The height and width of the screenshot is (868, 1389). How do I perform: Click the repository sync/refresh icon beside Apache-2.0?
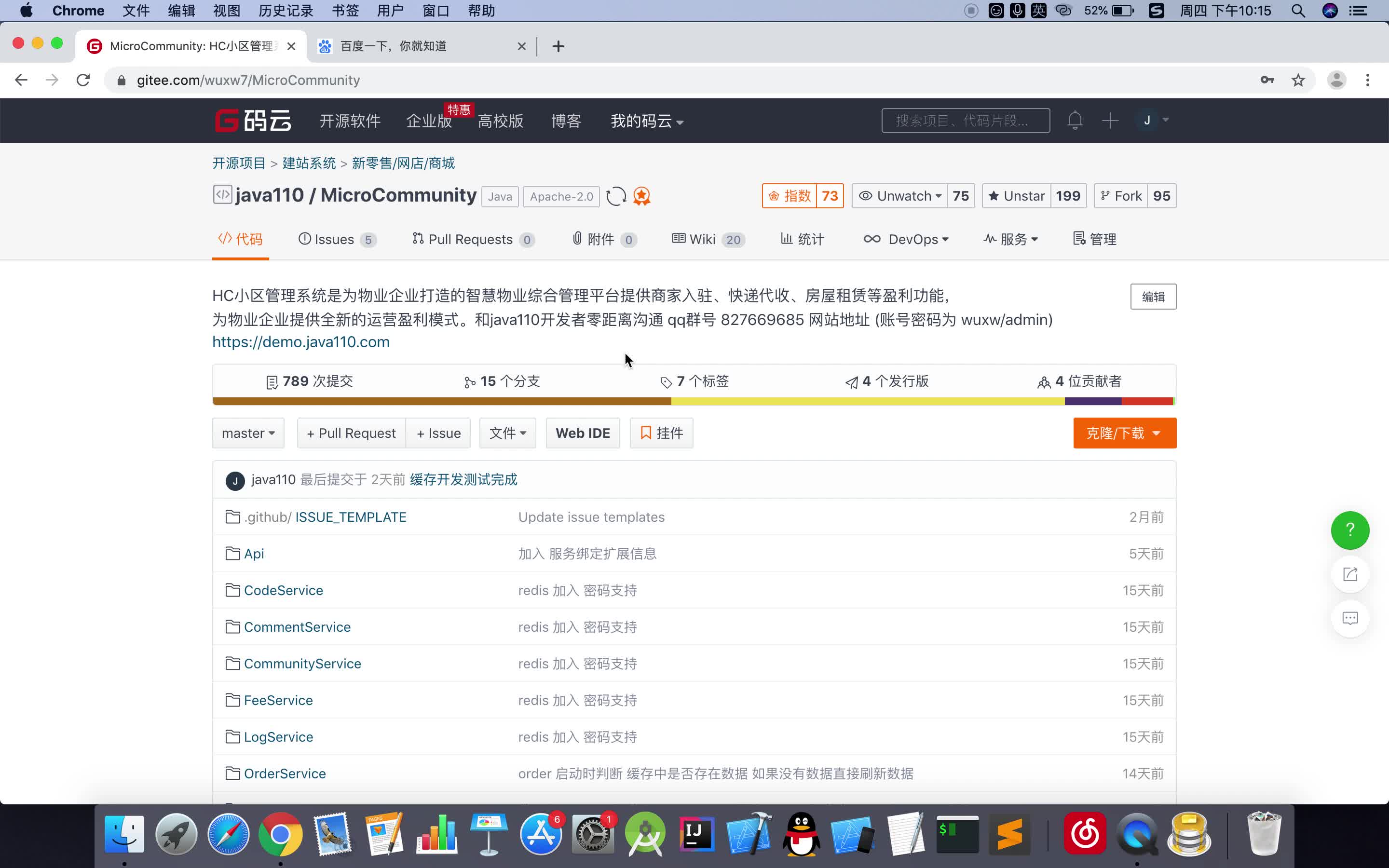pos(615,196)
